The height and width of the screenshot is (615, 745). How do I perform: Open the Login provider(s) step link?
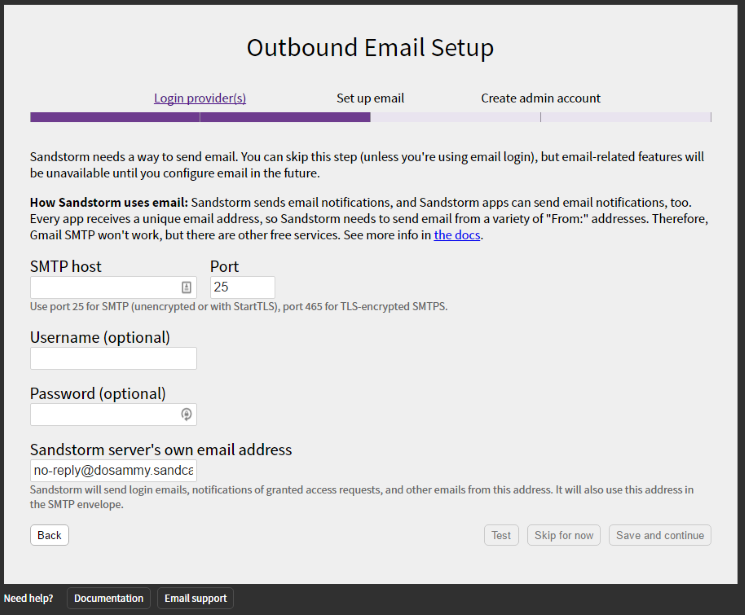(200, 98)
